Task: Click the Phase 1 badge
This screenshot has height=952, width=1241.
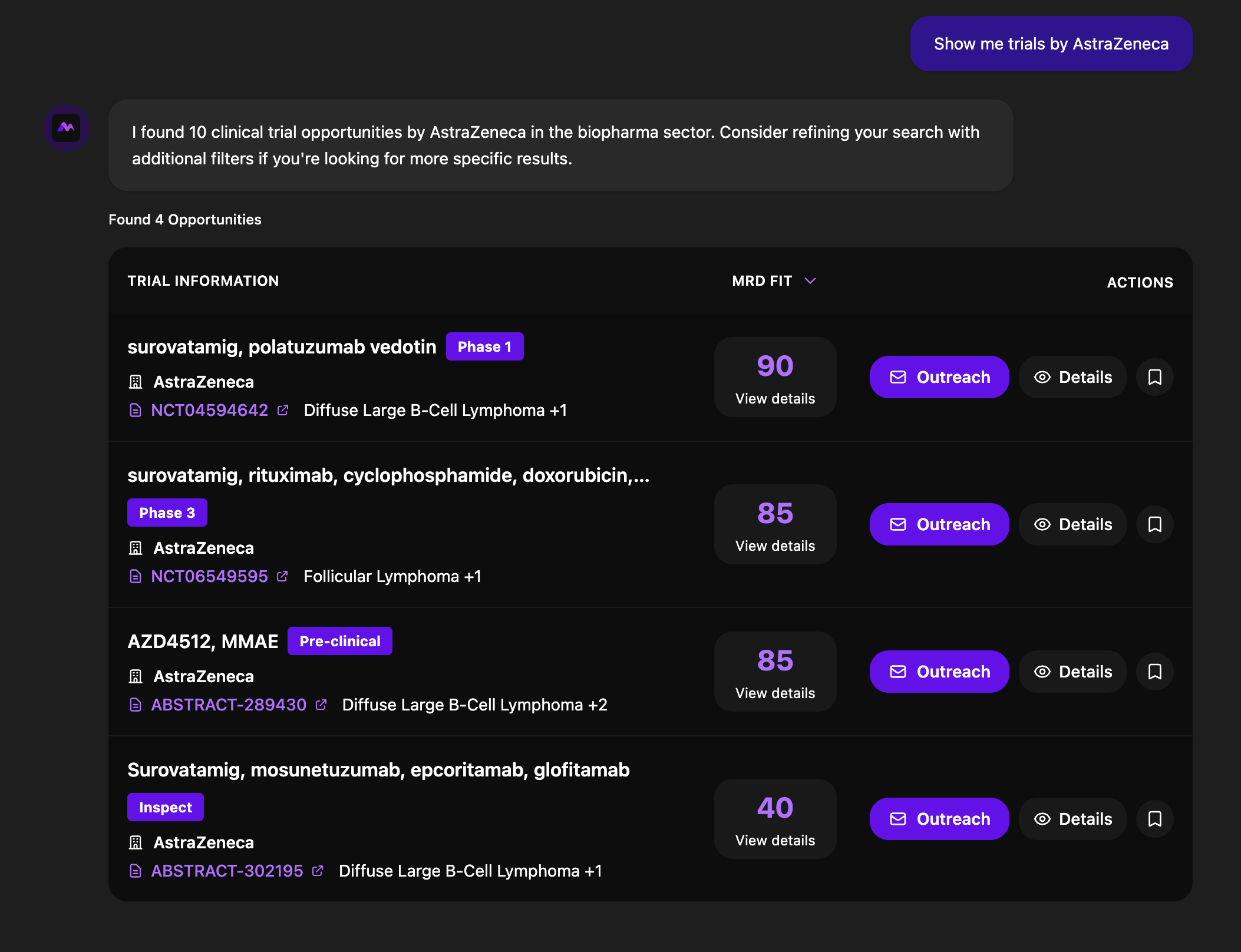Action: (x=484, y=346)
